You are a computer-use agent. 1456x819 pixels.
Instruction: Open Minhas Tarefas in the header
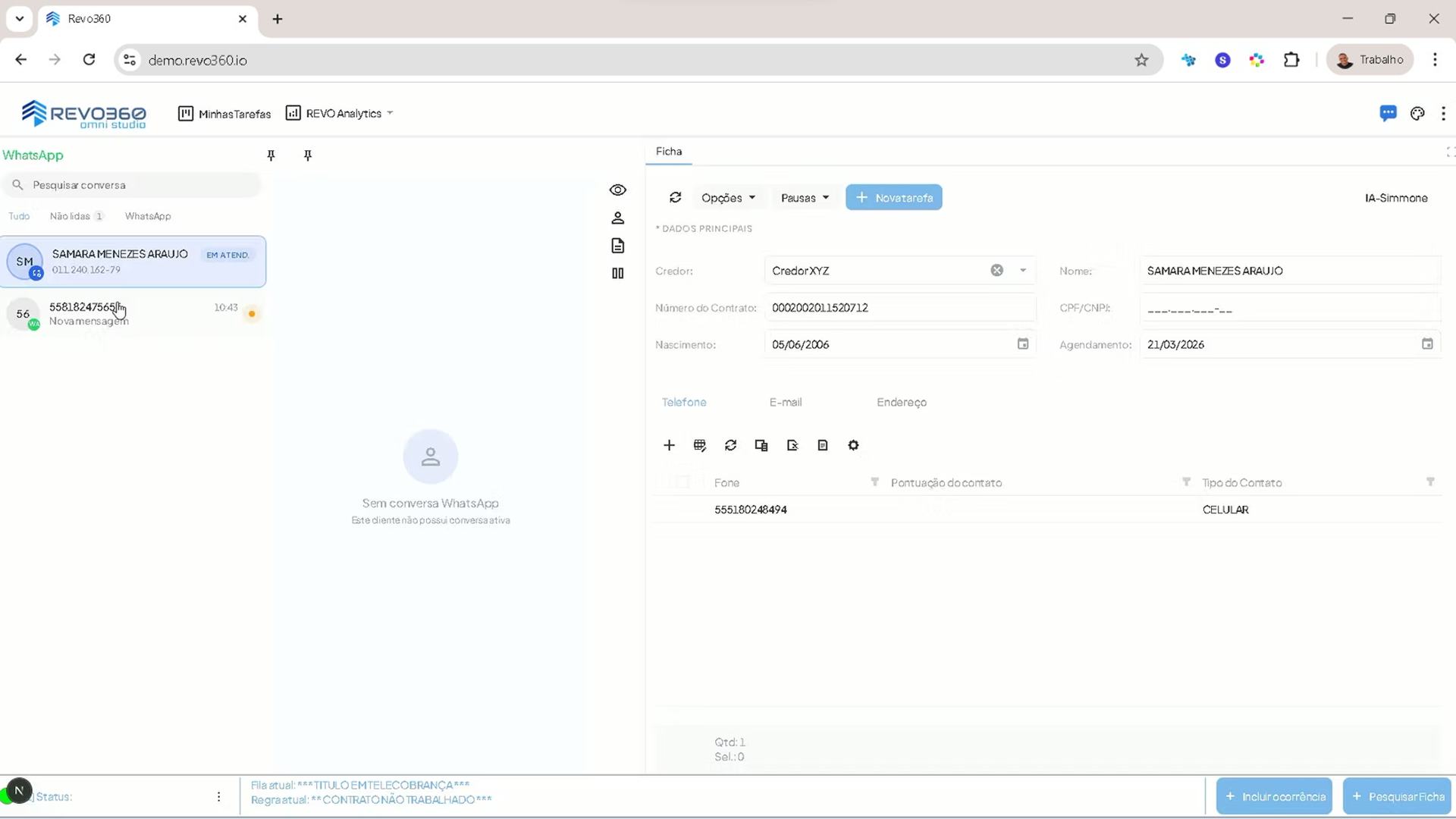[224, 114]
